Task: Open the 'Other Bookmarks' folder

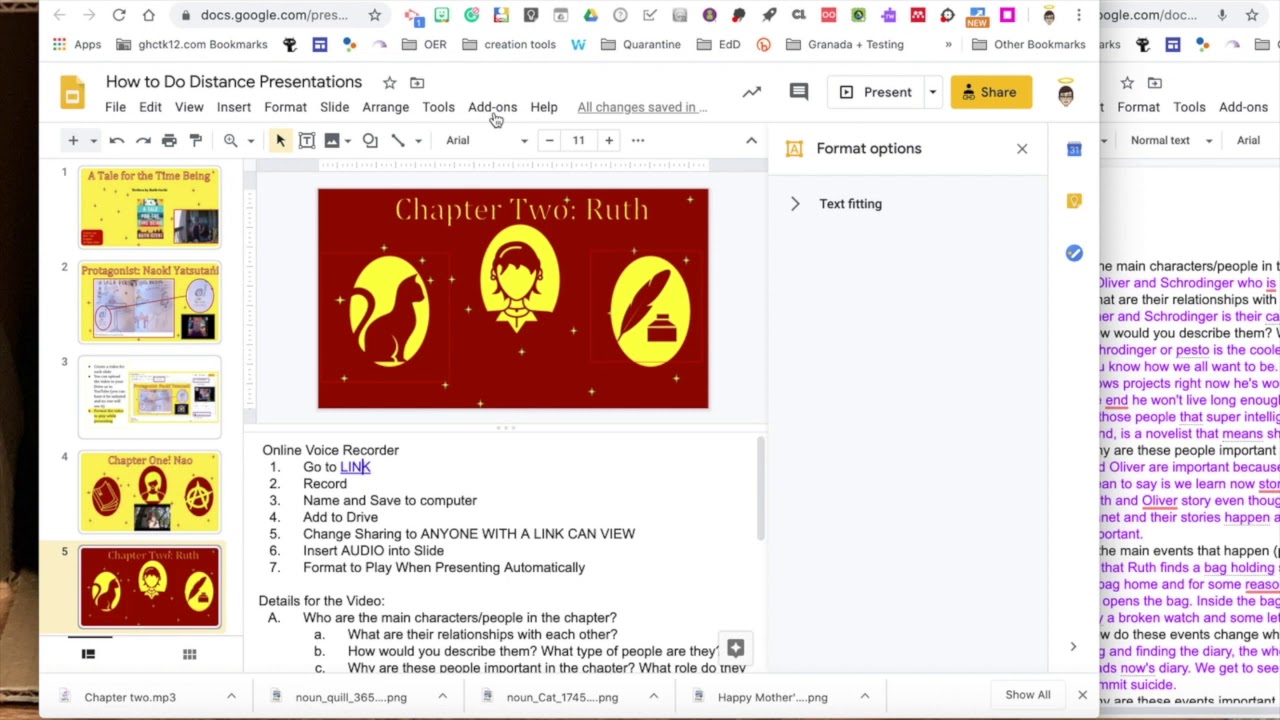Action: point(1029,44)
